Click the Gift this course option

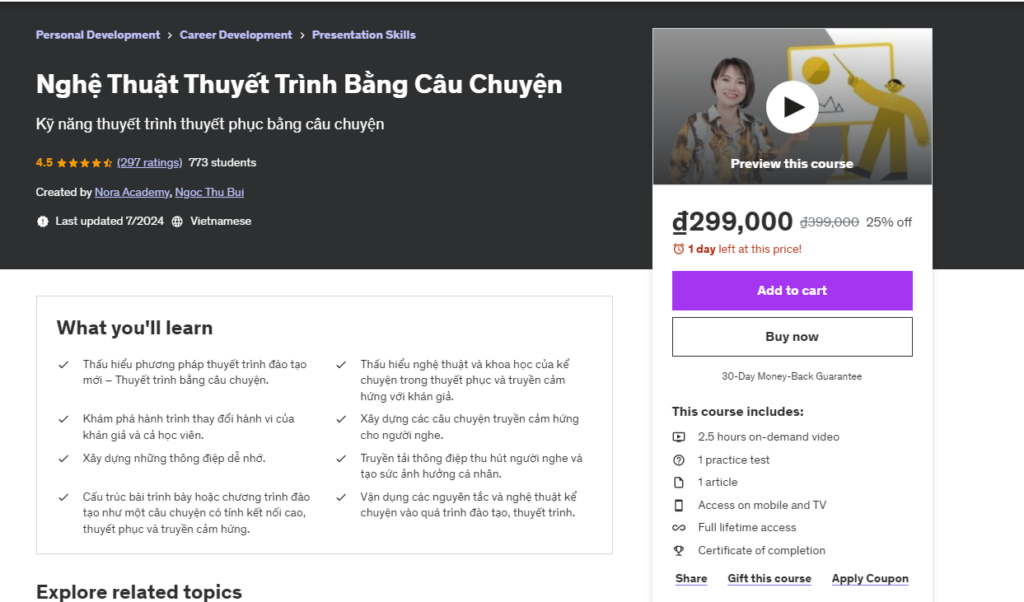pos(769,579)
